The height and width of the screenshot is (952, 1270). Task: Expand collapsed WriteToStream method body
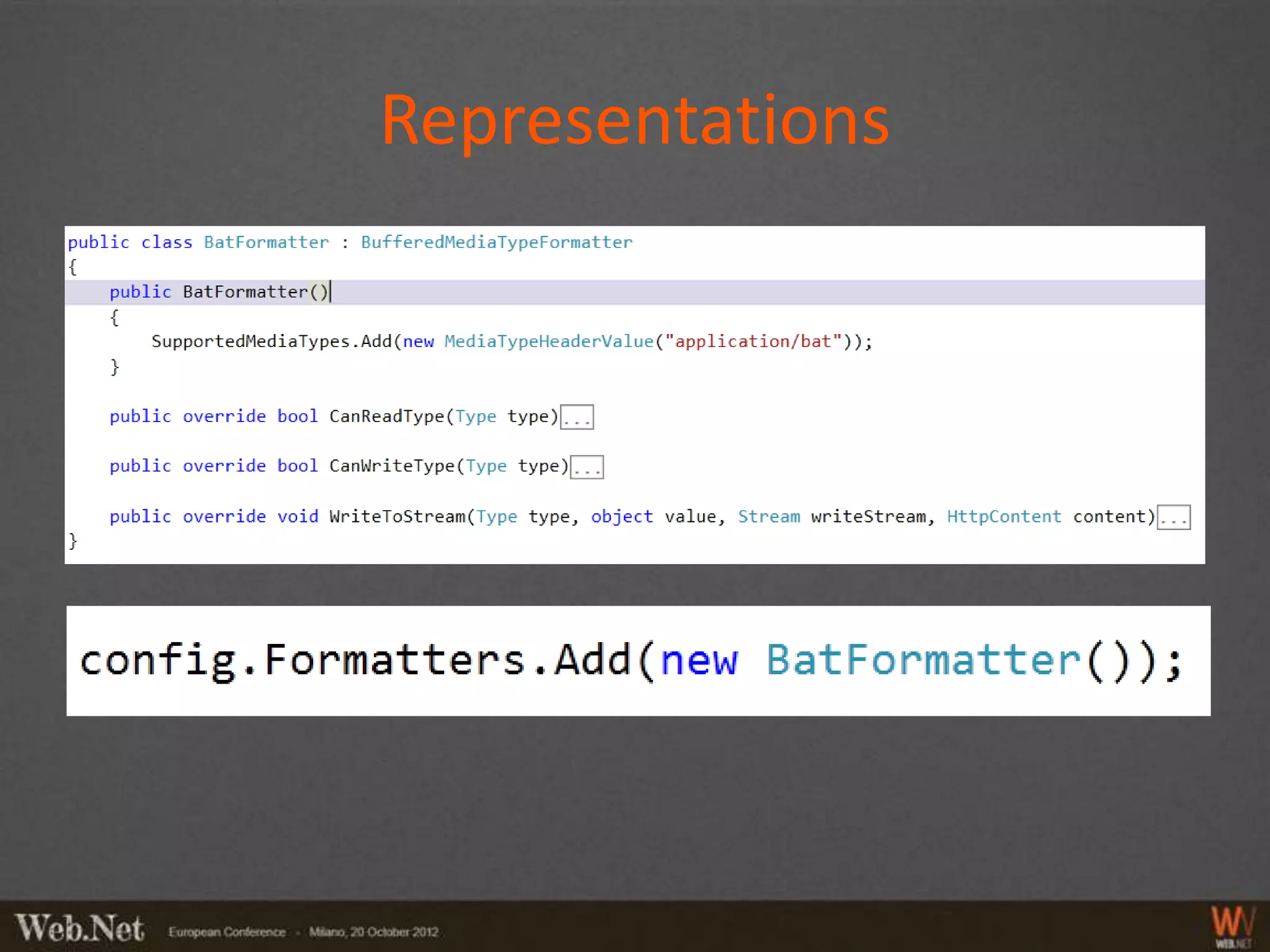(x=1173, y=518)
